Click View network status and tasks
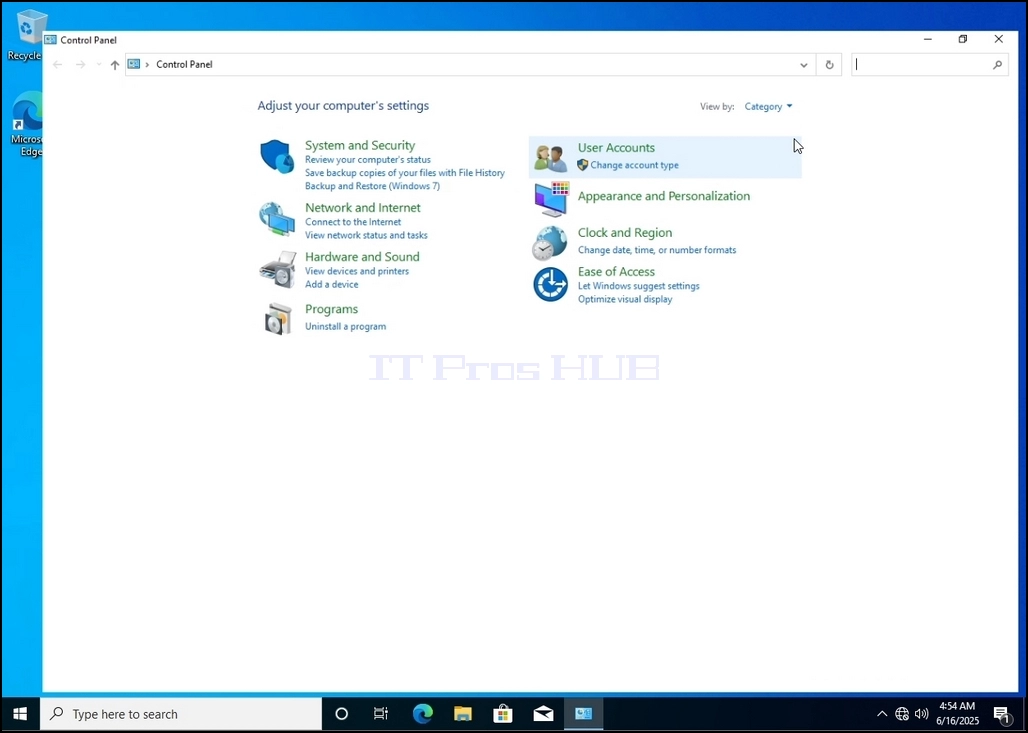 point(366,235)
